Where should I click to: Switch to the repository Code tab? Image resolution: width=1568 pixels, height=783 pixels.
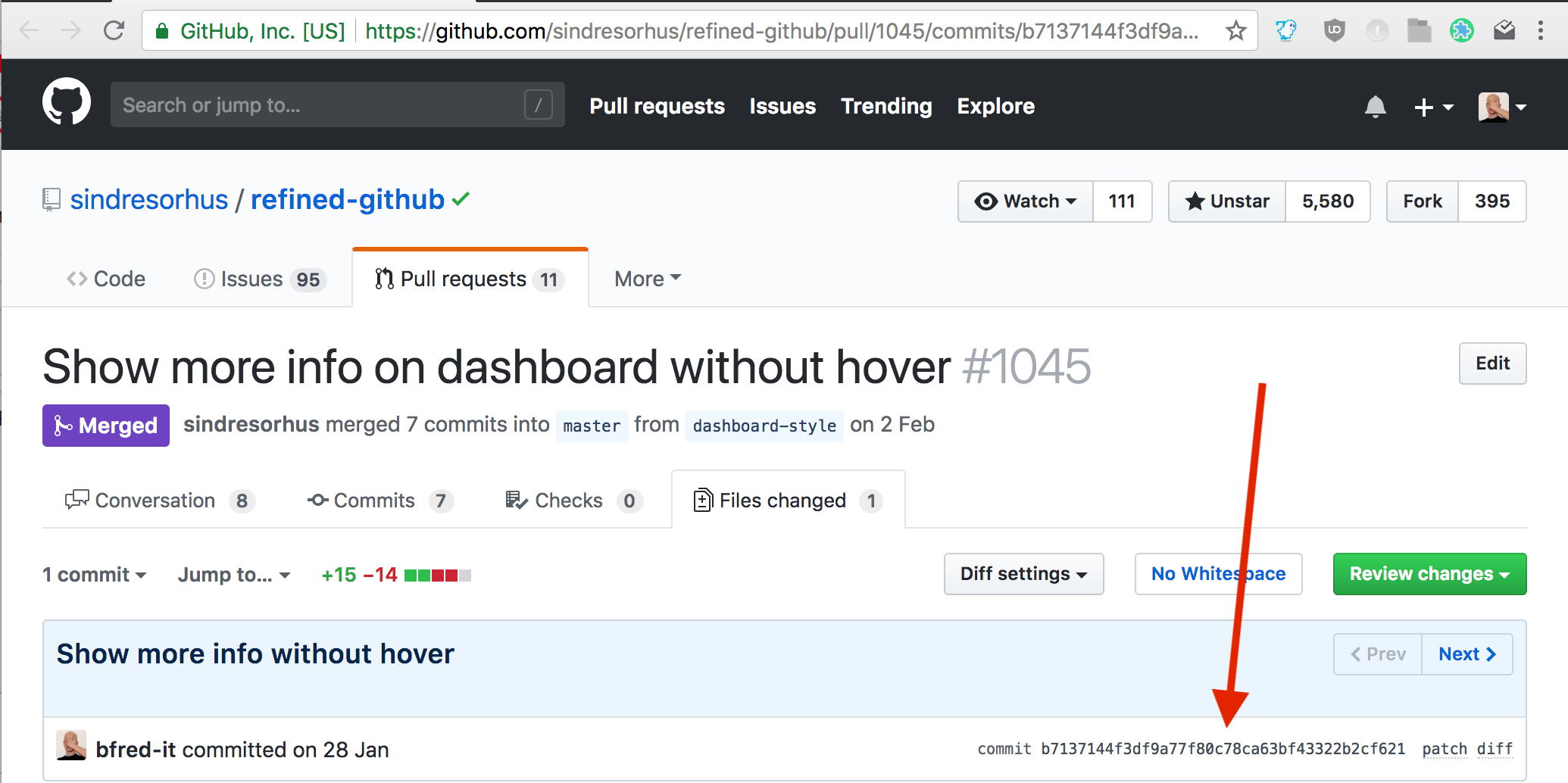click(106, 279)
